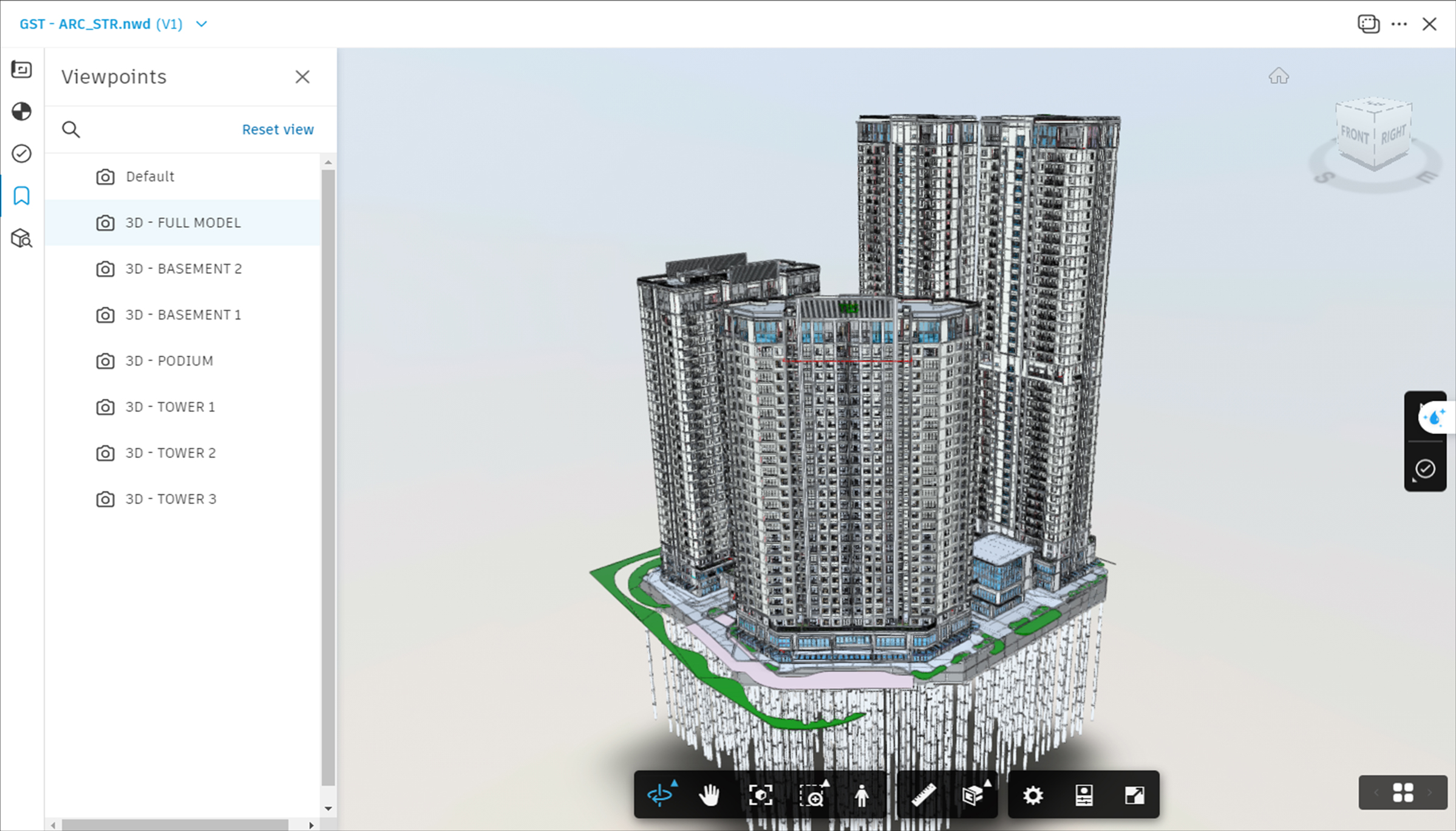Click the E compass marker on view cube ring
The image size is (1456, 831).
pyautogui.click(x=1427, y=176)
